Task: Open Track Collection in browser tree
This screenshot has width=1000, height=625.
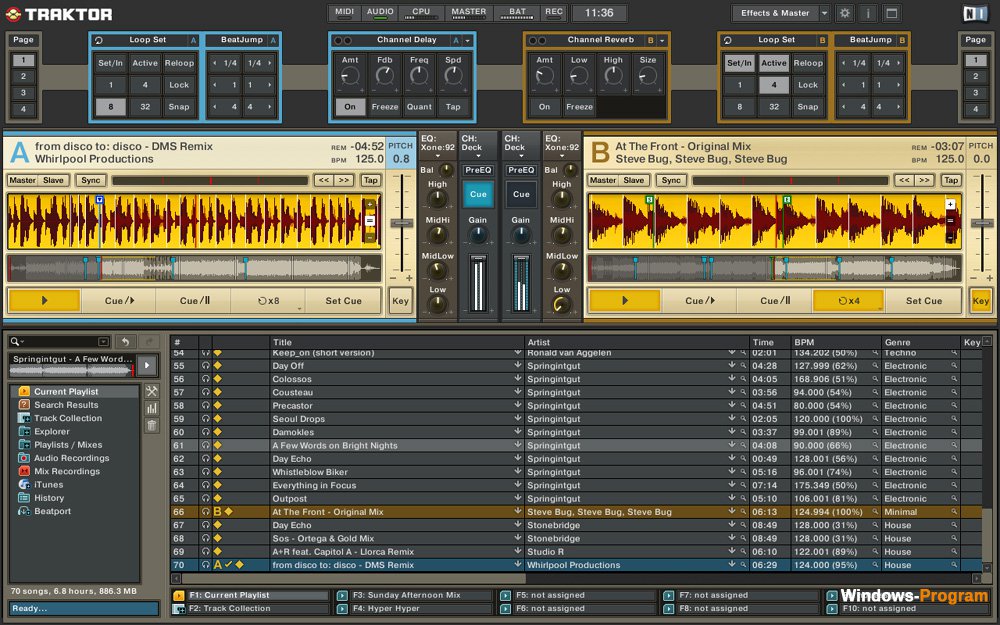Action: pos(68,418)
